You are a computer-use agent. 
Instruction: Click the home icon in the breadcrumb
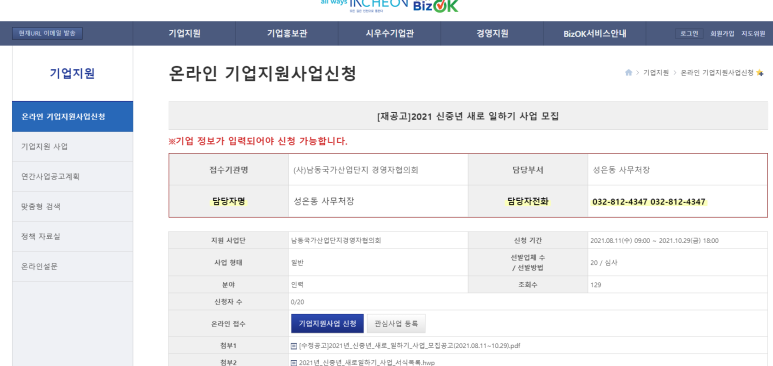point(628,73)
